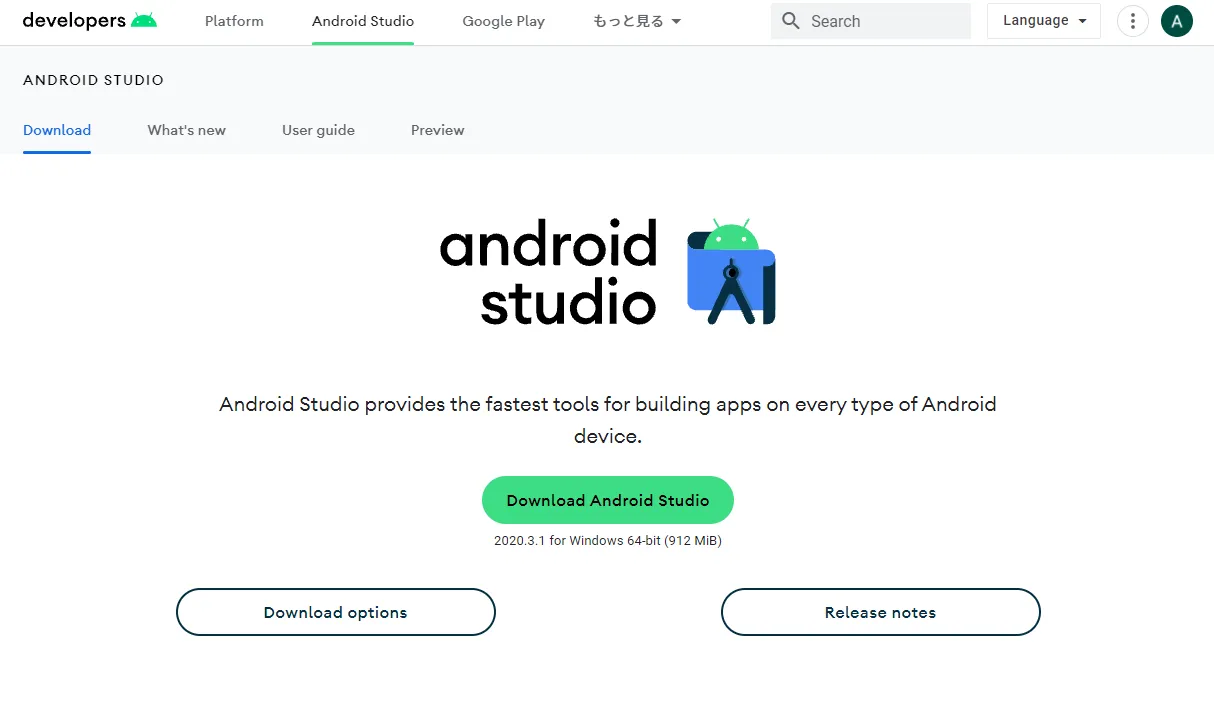The width and height of the screenshot is (1214, 712).
Task: View the Release notes
Action: [x=880, y=612]
